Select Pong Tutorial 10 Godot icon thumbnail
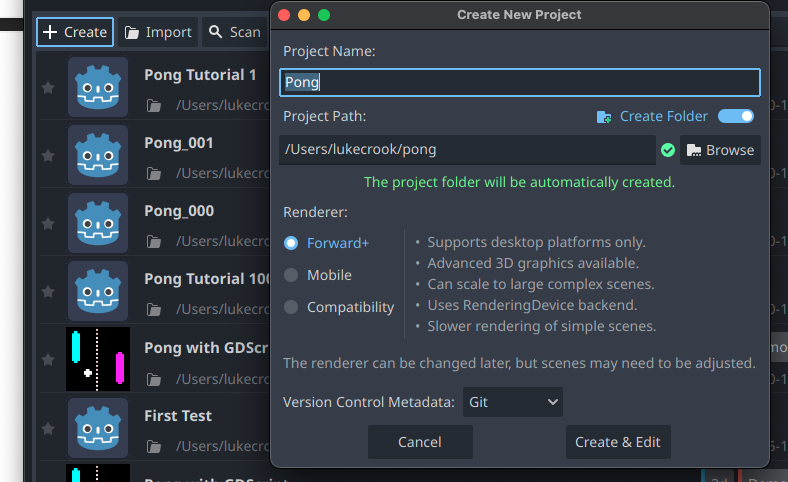 [98, 291]
